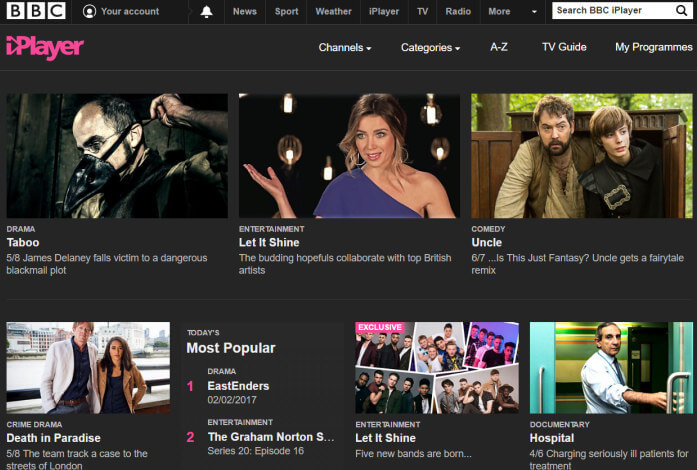Click the search magnifier icon

[x=681, y=10]
